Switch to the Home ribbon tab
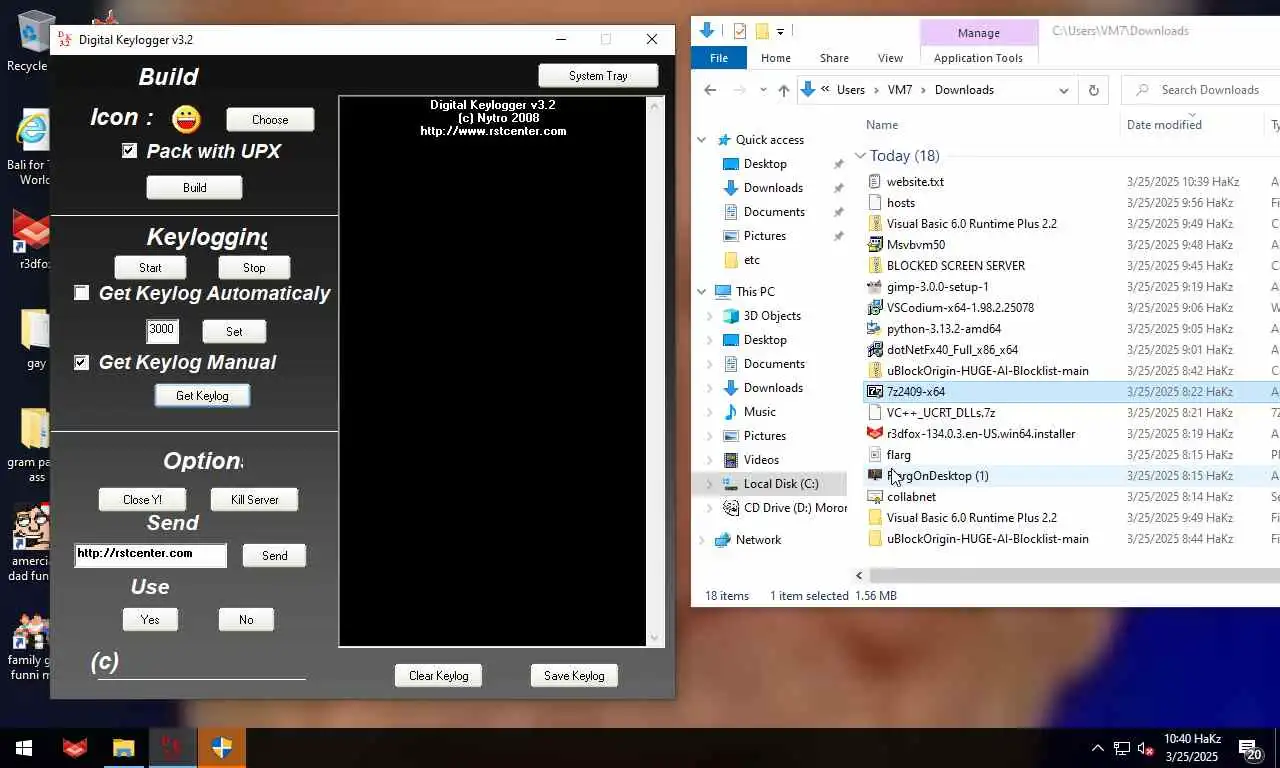The width and height of the screenshot is (1280, 768). (775, 58)
